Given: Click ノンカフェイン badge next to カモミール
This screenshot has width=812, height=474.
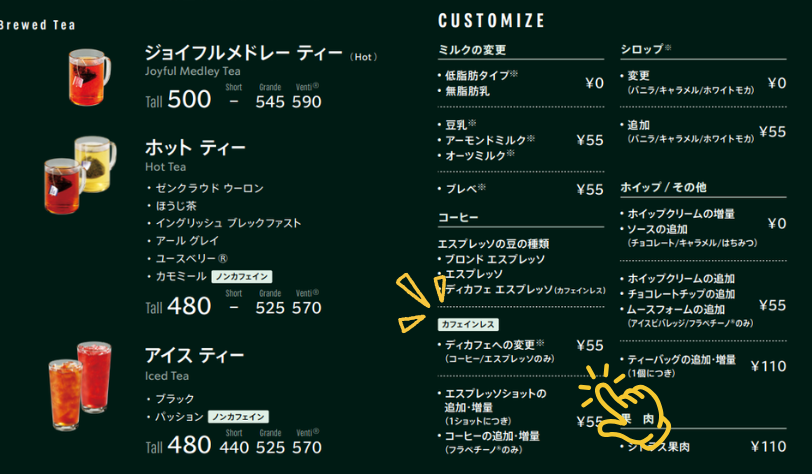Looking at the screenshot, I should tap(241, 275).
